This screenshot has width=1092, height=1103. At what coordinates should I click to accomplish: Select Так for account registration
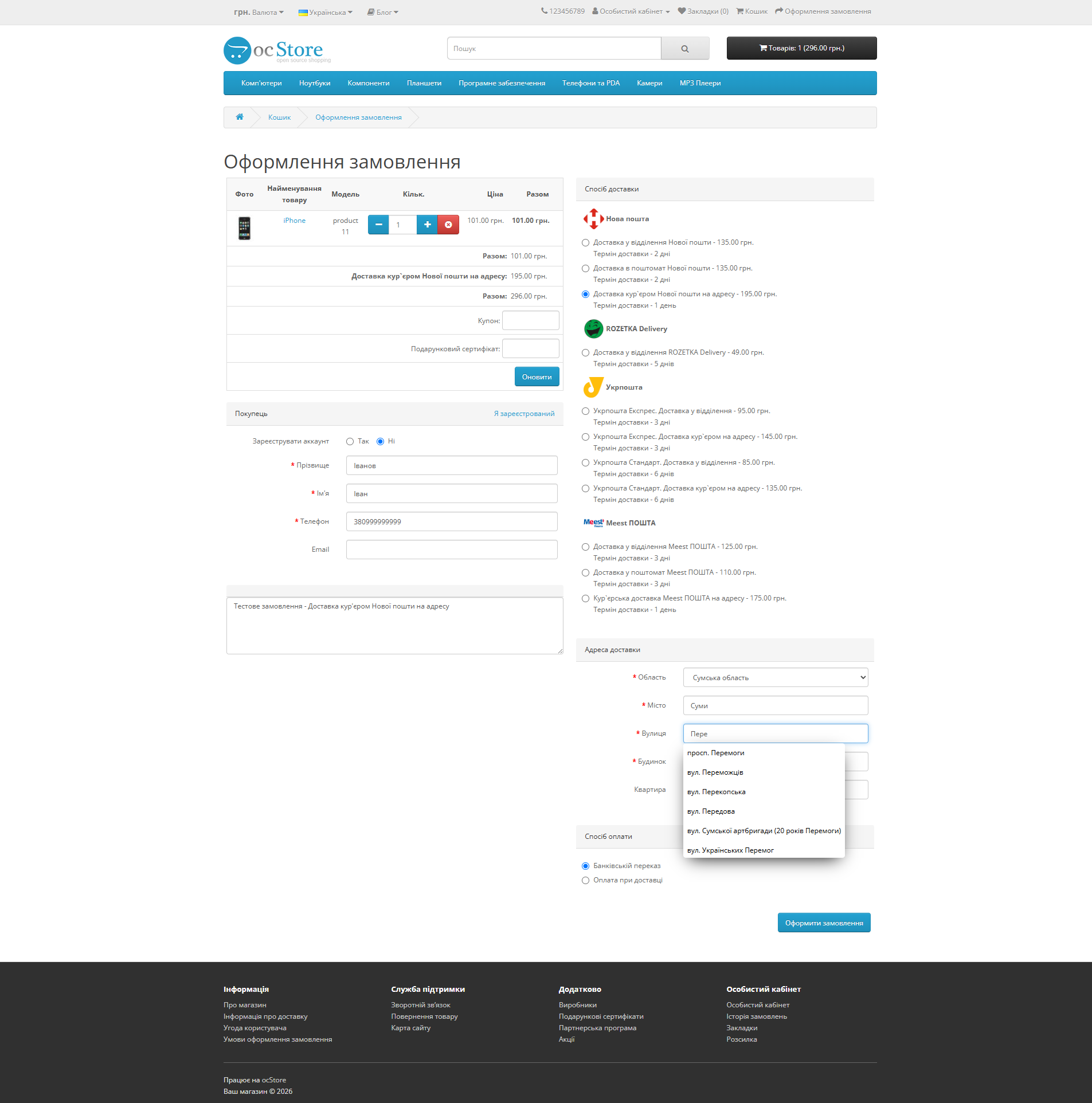click(x=350, y=442)
